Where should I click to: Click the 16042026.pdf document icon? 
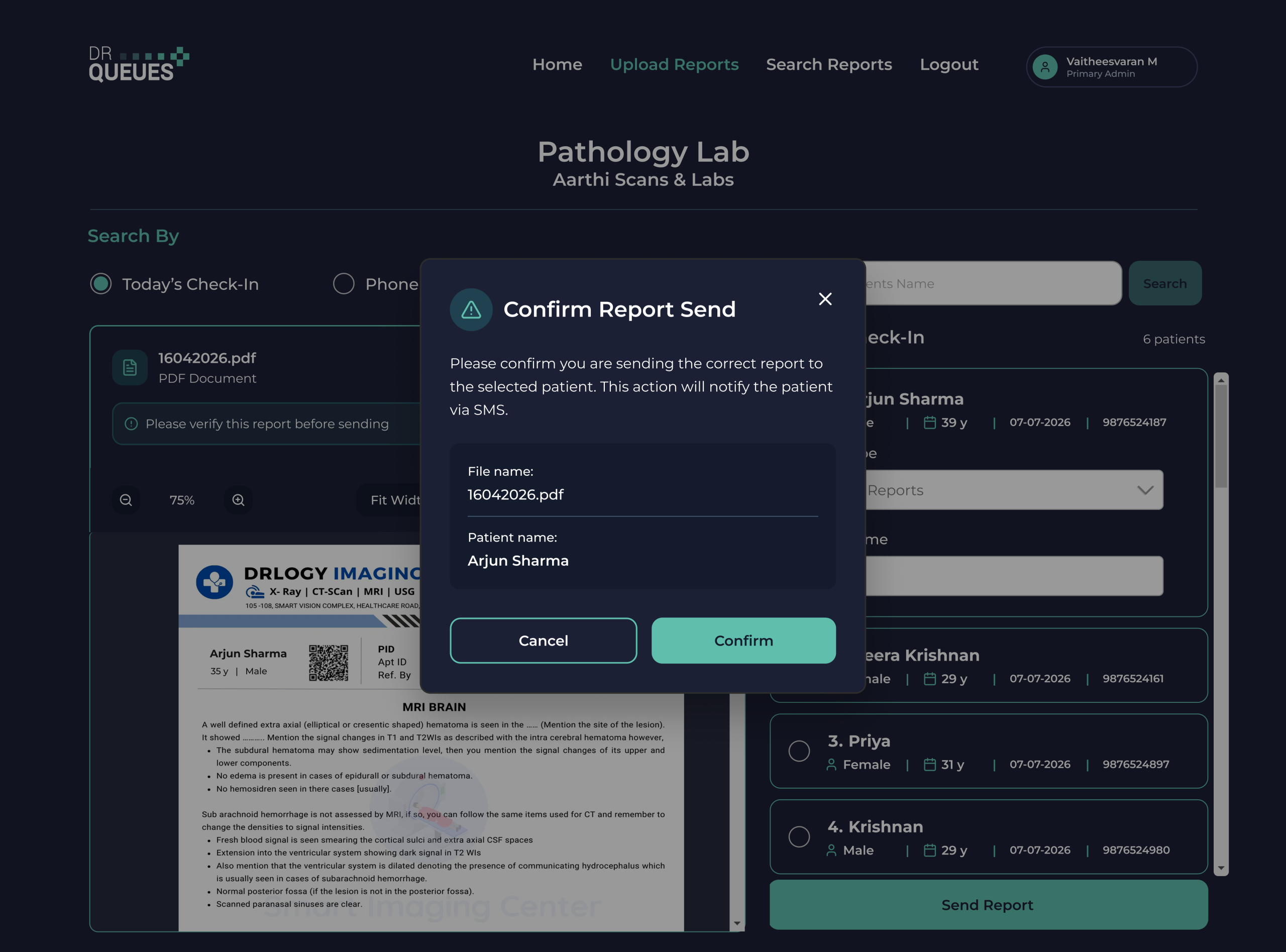click(x=130, y=367)
